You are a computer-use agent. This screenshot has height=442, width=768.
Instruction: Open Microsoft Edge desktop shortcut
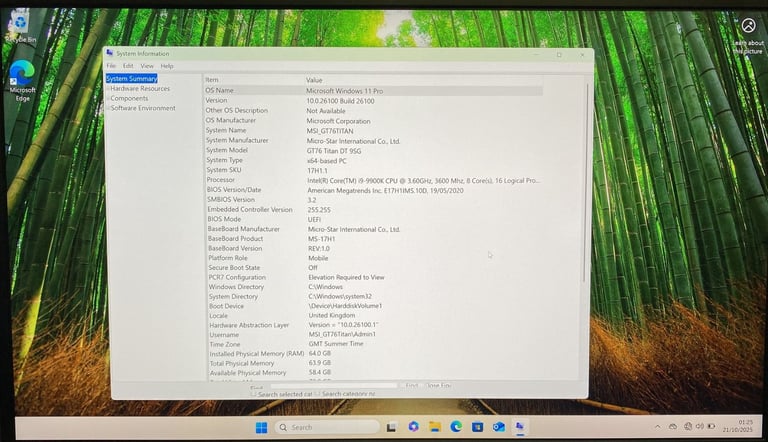click(22, 81)
